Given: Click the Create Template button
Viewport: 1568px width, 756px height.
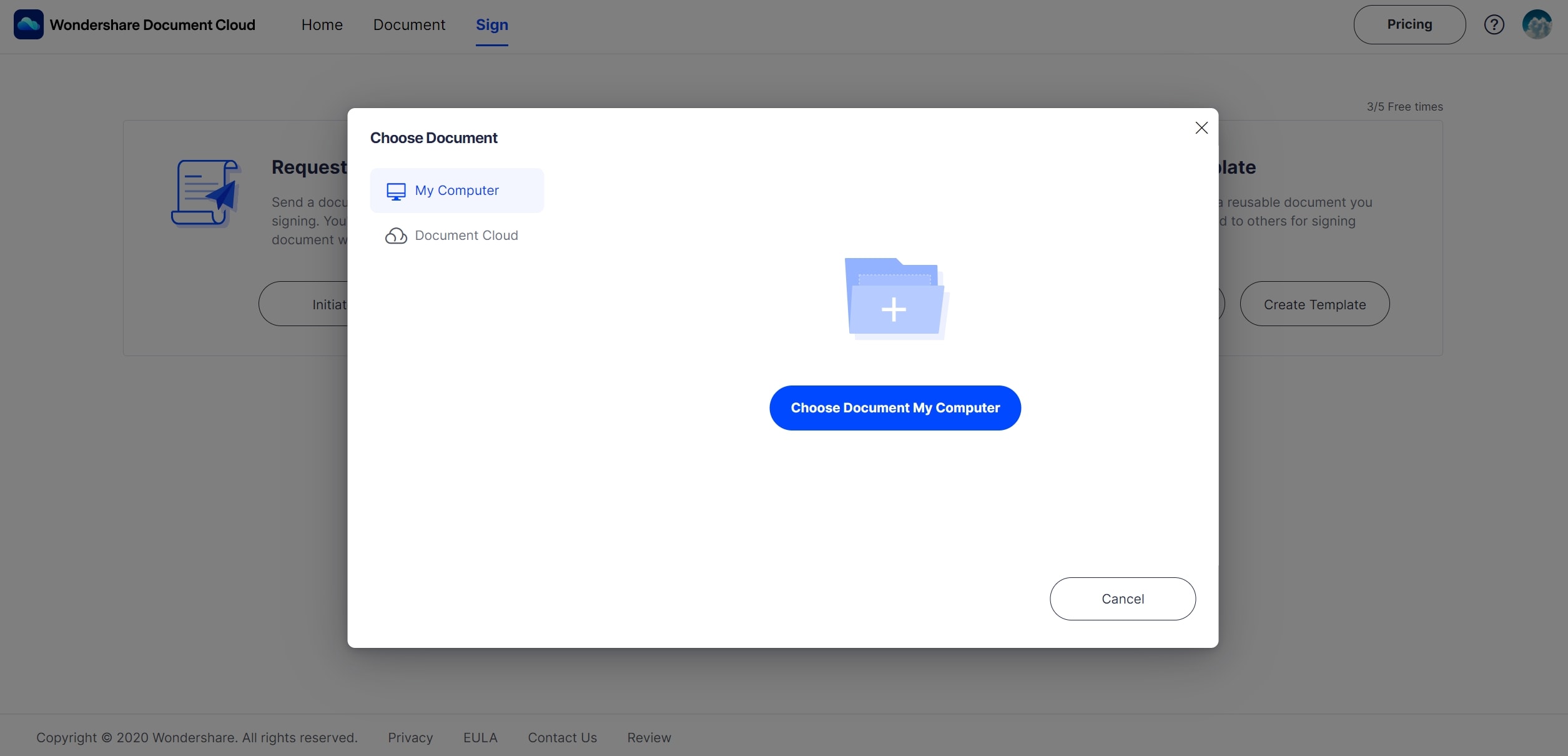Looking at the screenshot, I should pyautogui.click(x=1314, y=304).
